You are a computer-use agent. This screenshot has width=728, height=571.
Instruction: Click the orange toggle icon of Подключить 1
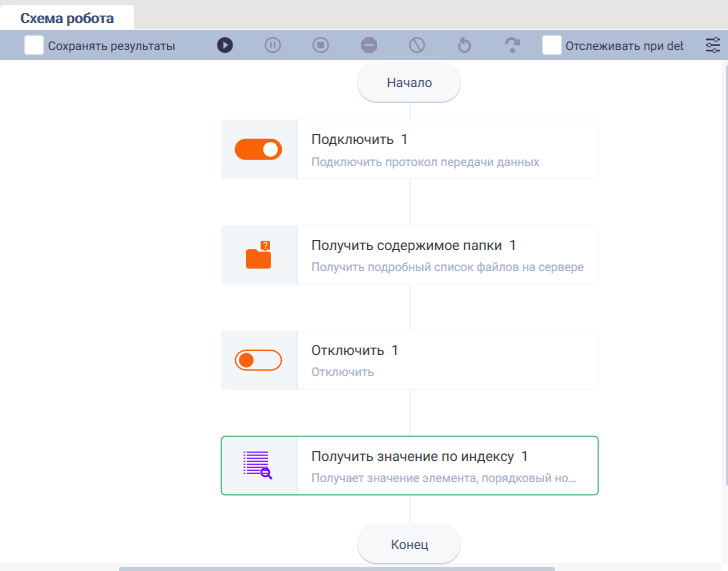[258, 149]
